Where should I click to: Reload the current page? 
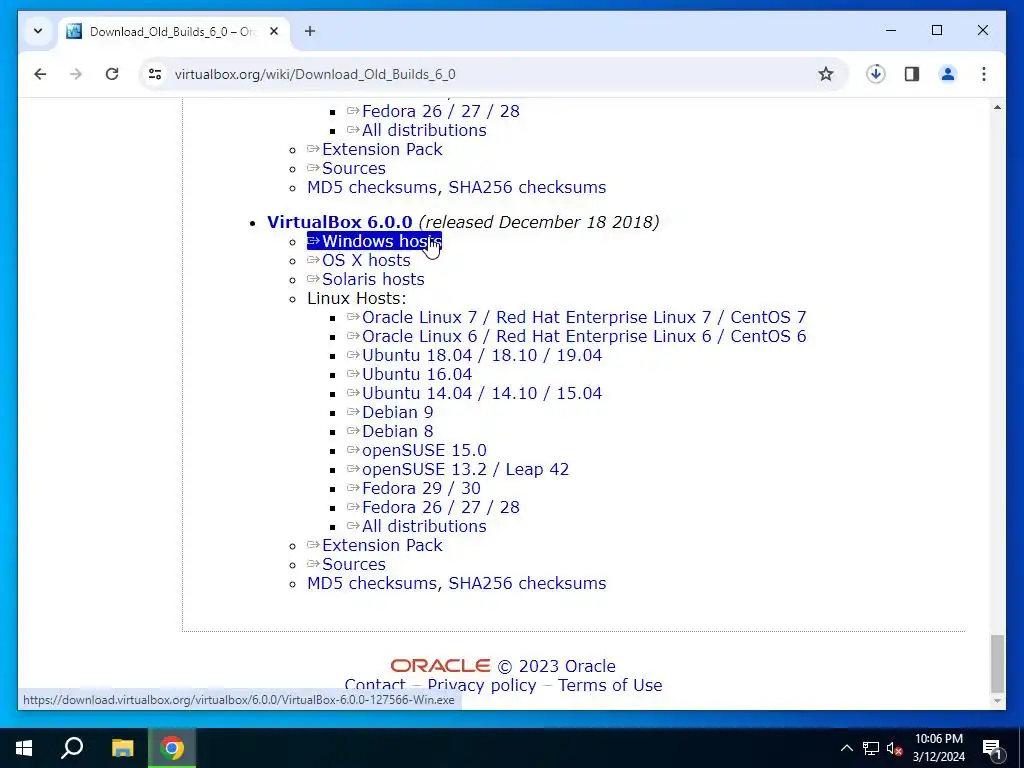click(x=112, y=74)
